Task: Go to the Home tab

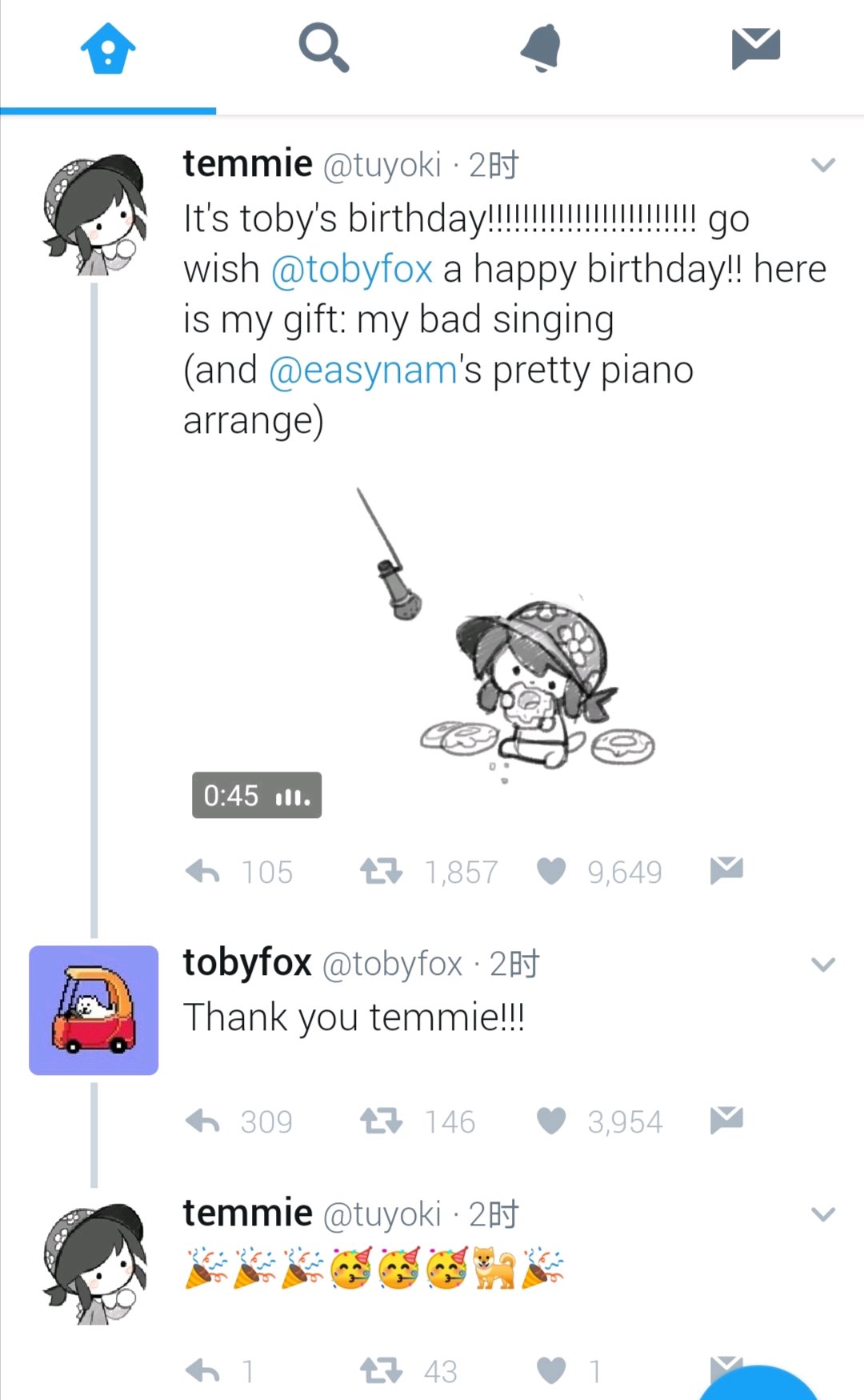Action: pyautogui.click(x=108, y=48)
